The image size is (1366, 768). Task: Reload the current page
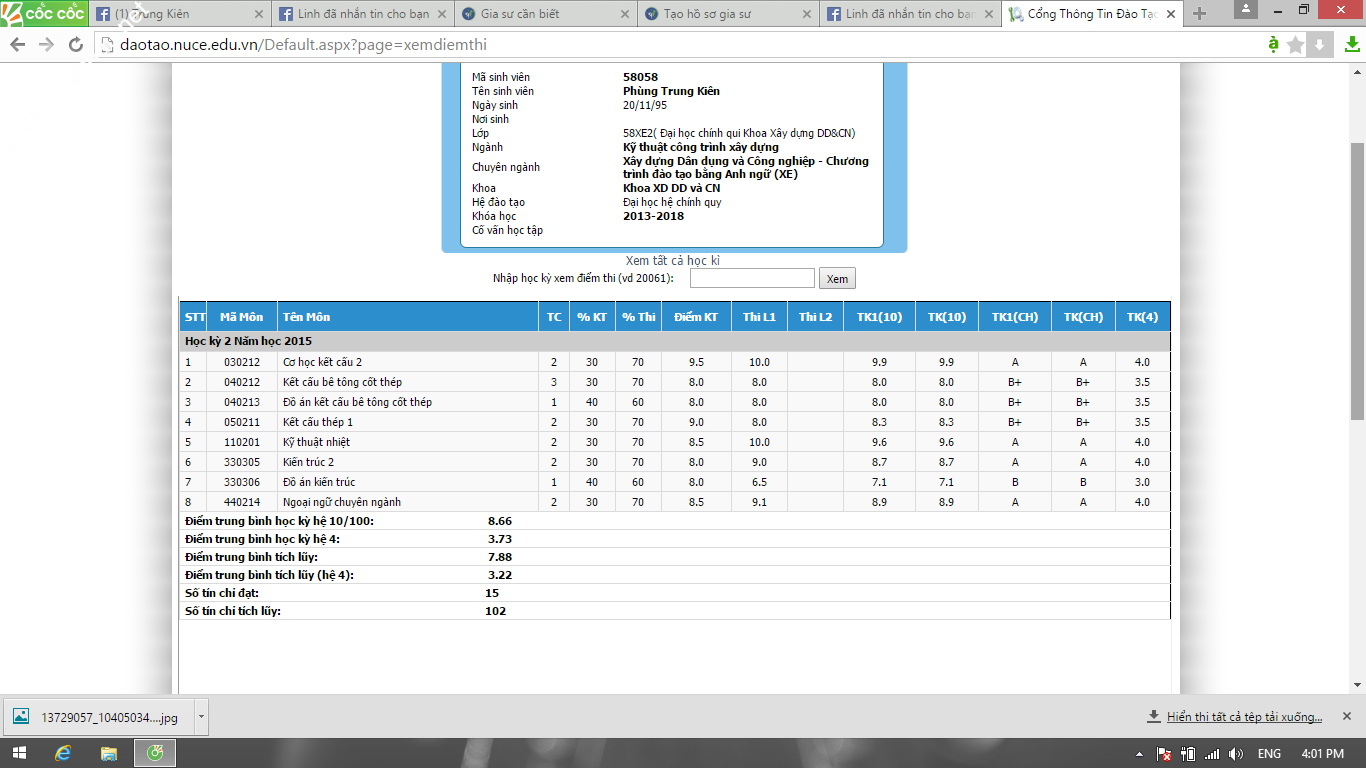pyautogui.click(x=75, y=45)
